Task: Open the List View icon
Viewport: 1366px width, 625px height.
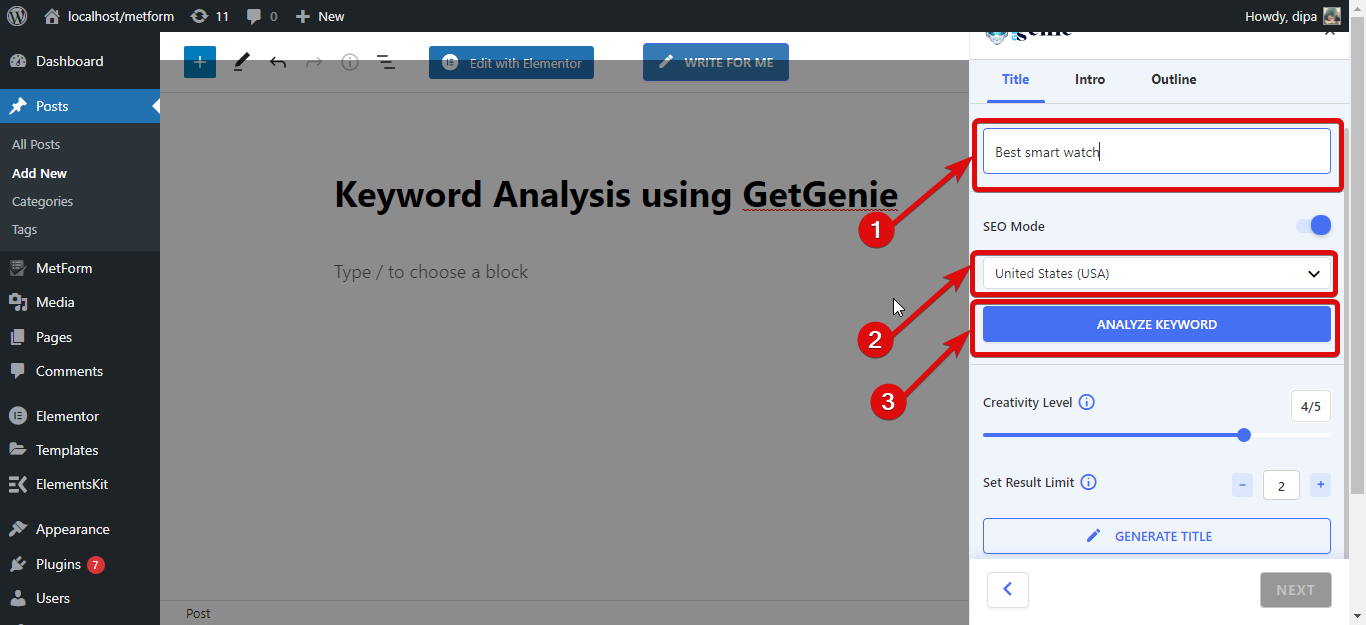Action: (x=386, y=62)
